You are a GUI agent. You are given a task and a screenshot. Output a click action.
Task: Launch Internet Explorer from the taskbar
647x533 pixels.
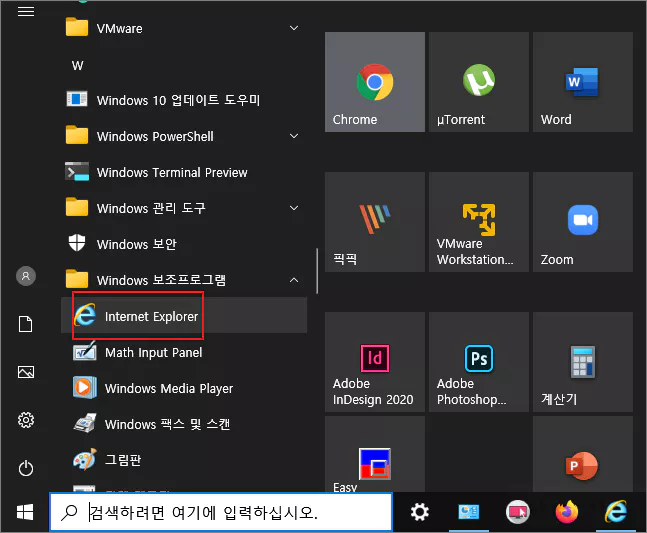(616, 512)
